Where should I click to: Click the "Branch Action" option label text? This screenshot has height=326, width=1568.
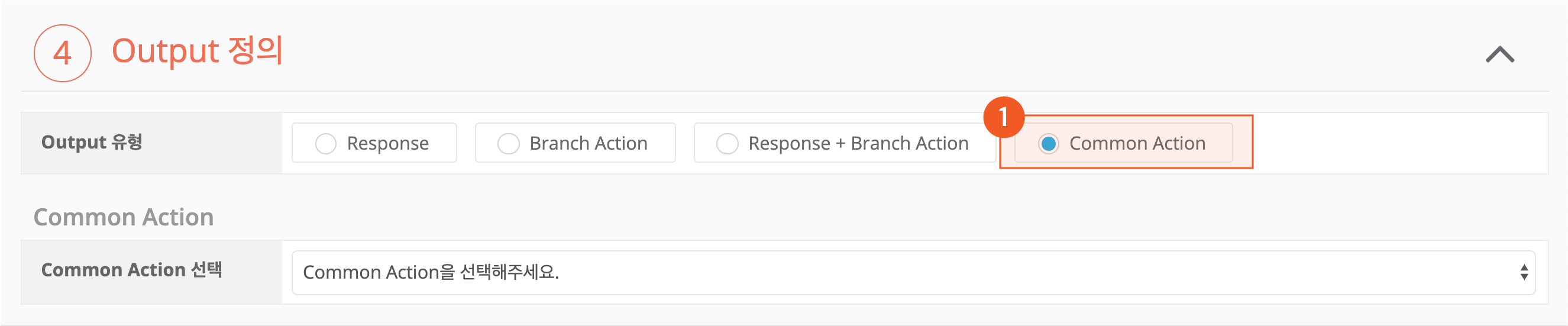[588, 144]
